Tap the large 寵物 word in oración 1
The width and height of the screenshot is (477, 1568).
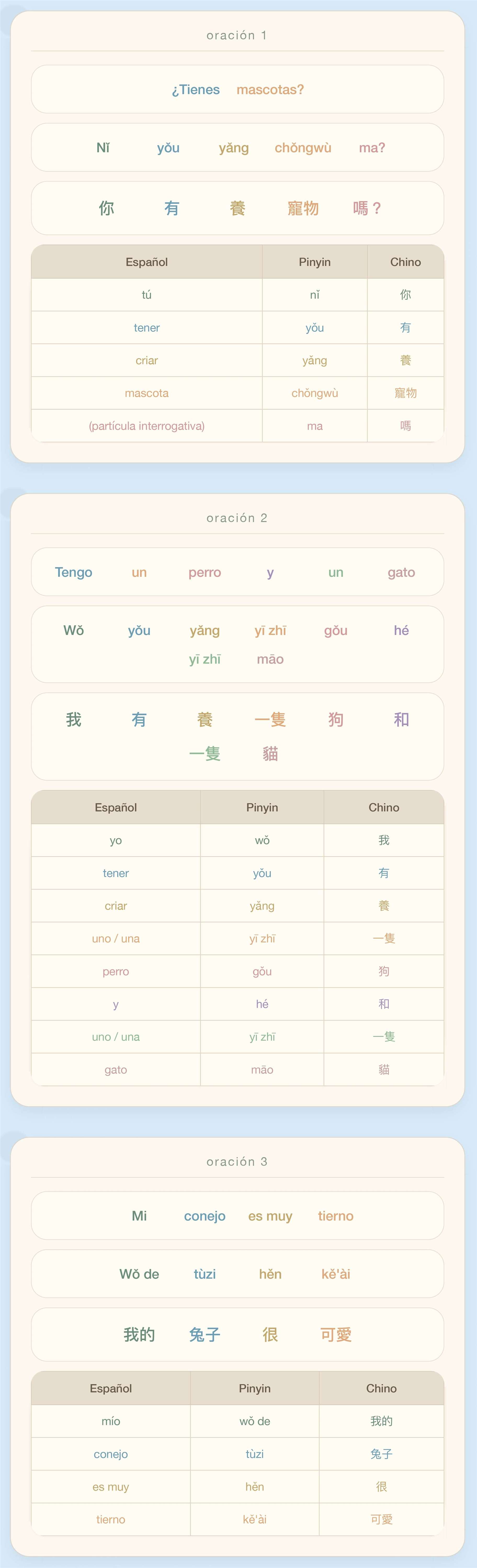[303, 208]
